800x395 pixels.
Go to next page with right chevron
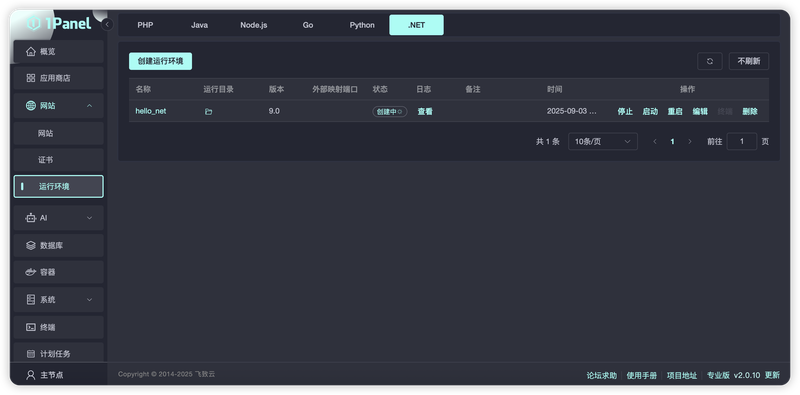tap(690, 141)
